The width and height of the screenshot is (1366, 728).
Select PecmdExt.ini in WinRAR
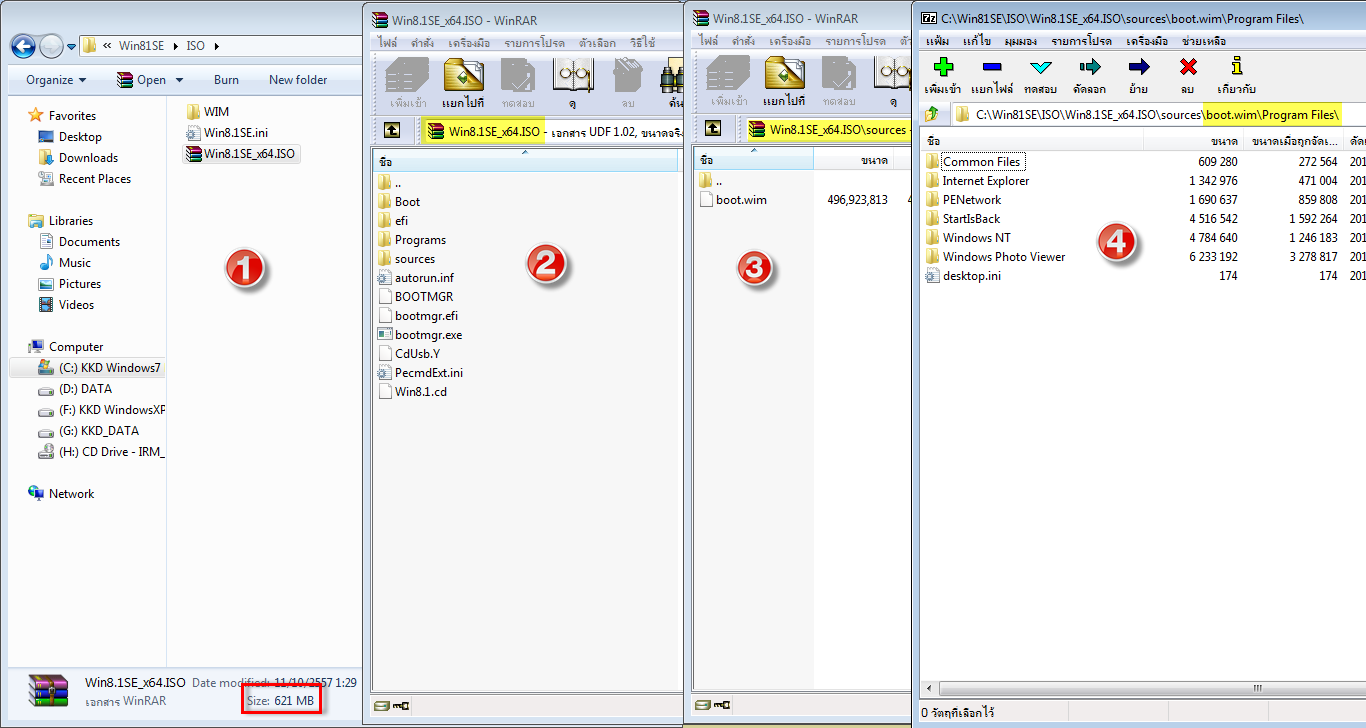point(428,372)
